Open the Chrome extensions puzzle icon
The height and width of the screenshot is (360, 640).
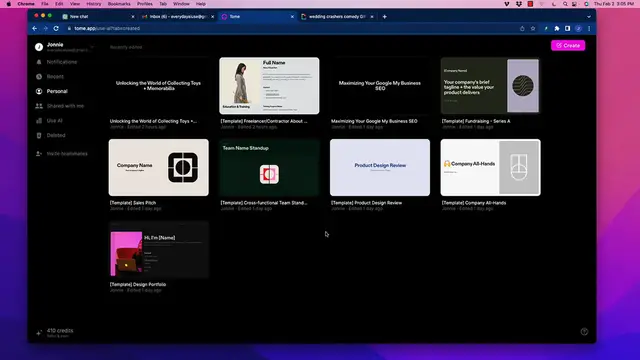click(557, 29)
